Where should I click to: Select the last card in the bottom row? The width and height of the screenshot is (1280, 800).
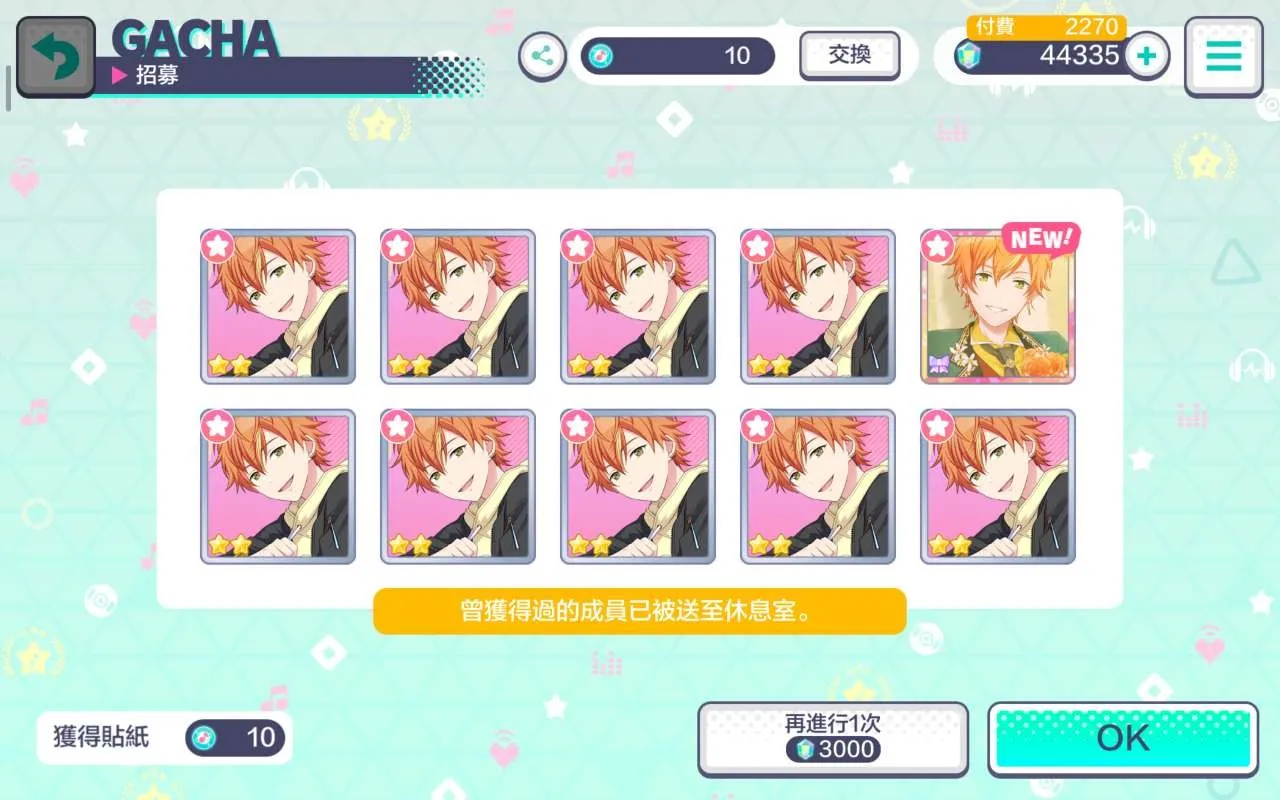point(998,486)
